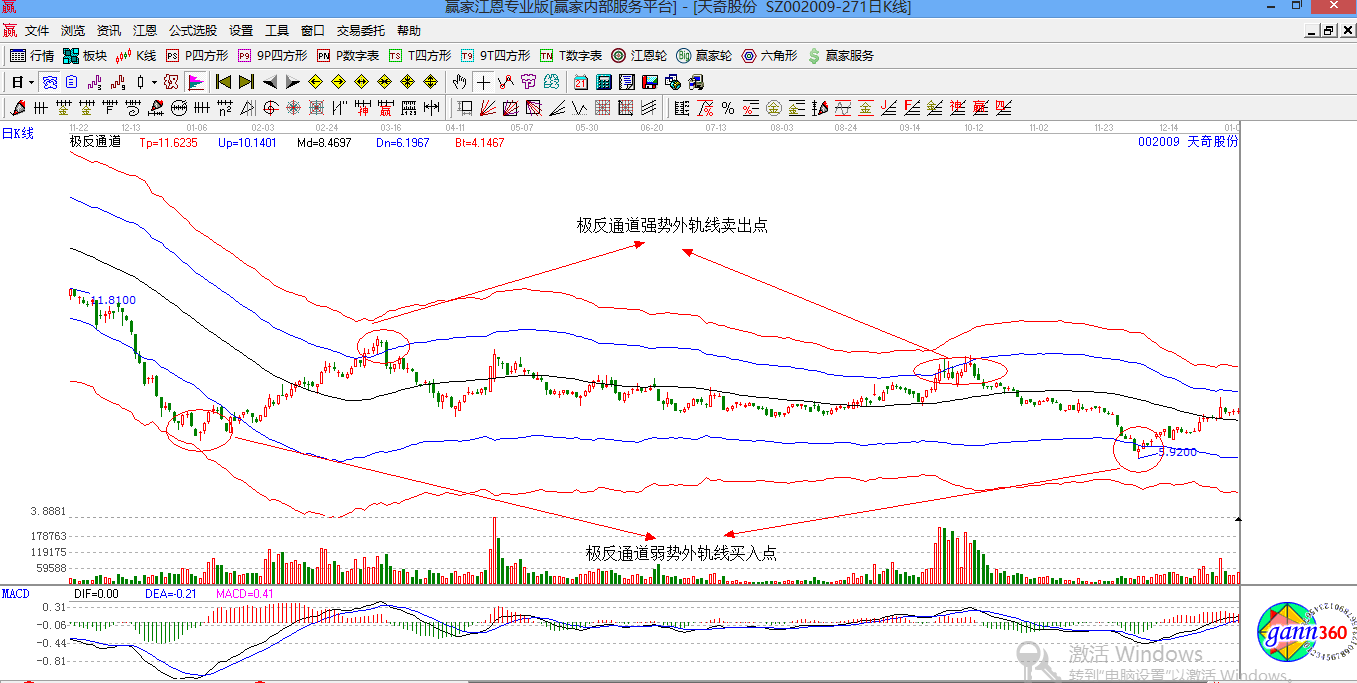Open the 江恩 menu
This screenshot has height=683, width=1357.
pos(145,31)
